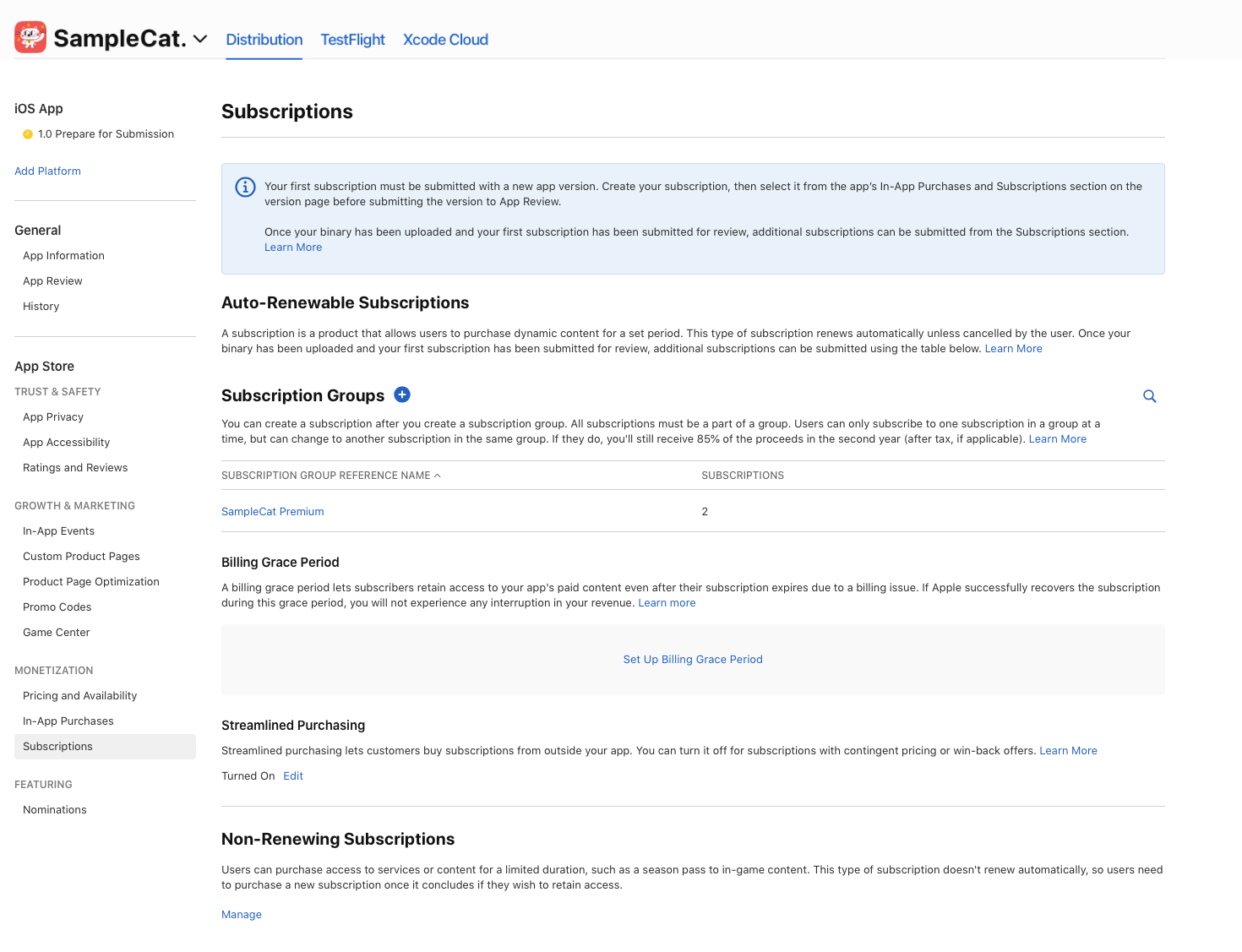The height and width of the screenshot is (952, 1242).
Task: Switch to the Xcode Cloud tab
Action: point(445,39)
